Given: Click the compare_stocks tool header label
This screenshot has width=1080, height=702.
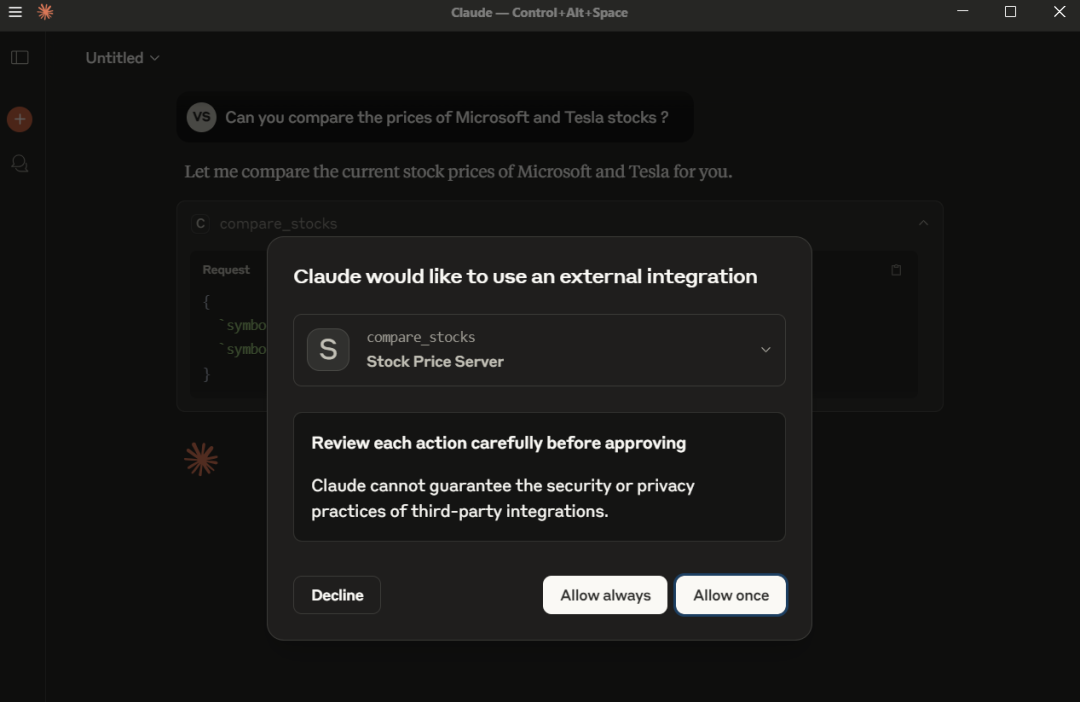Looking at the screenshot, I should 278,224.
